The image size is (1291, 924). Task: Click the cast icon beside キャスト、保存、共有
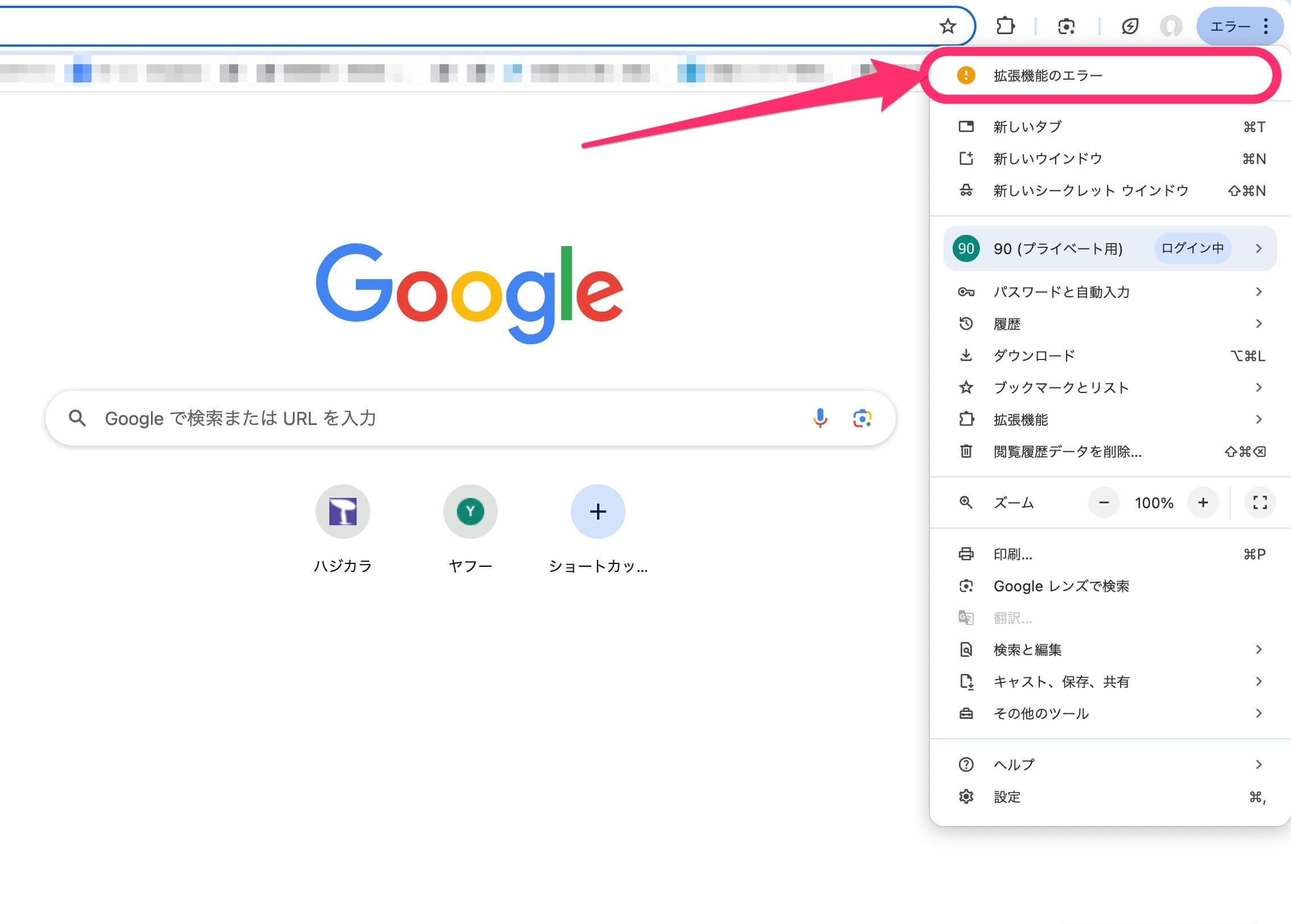[966, 681]
